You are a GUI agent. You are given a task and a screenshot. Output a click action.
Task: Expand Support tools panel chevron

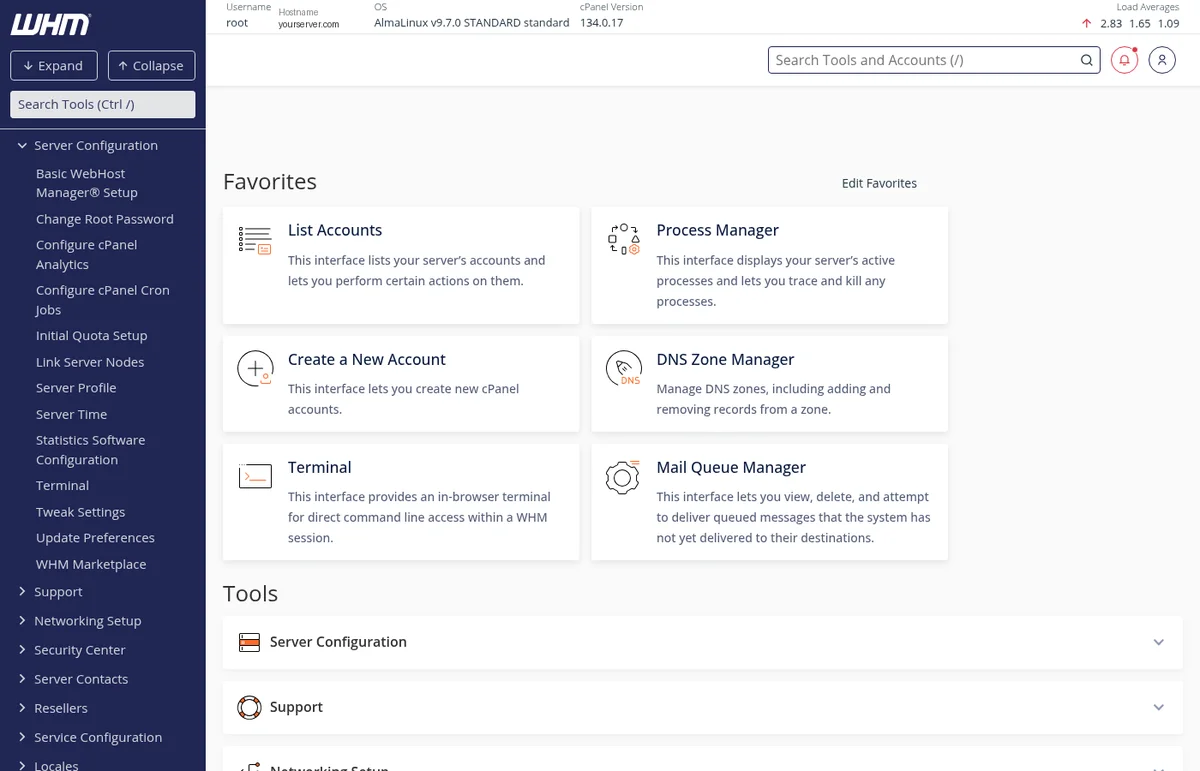click(x=1159, y=707)
